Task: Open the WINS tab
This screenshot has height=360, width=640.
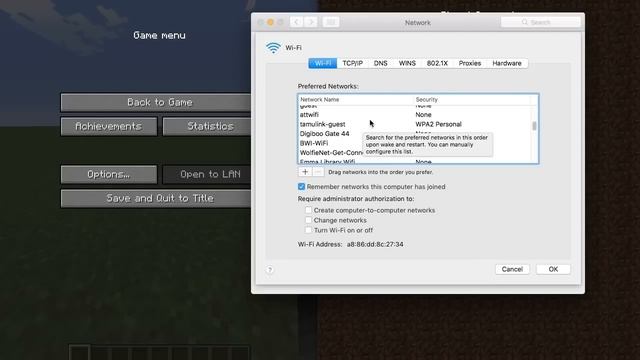Action: [407, 63]
